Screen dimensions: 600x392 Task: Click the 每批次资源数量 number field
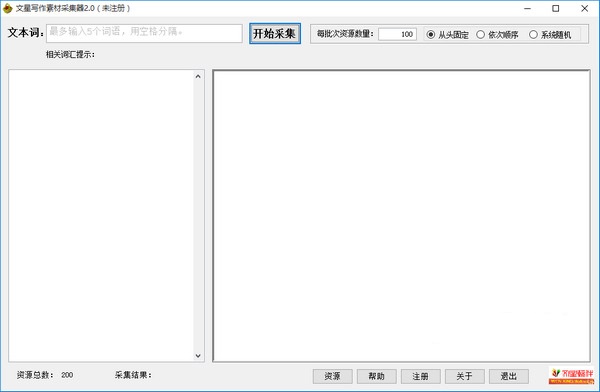[397, 34]
